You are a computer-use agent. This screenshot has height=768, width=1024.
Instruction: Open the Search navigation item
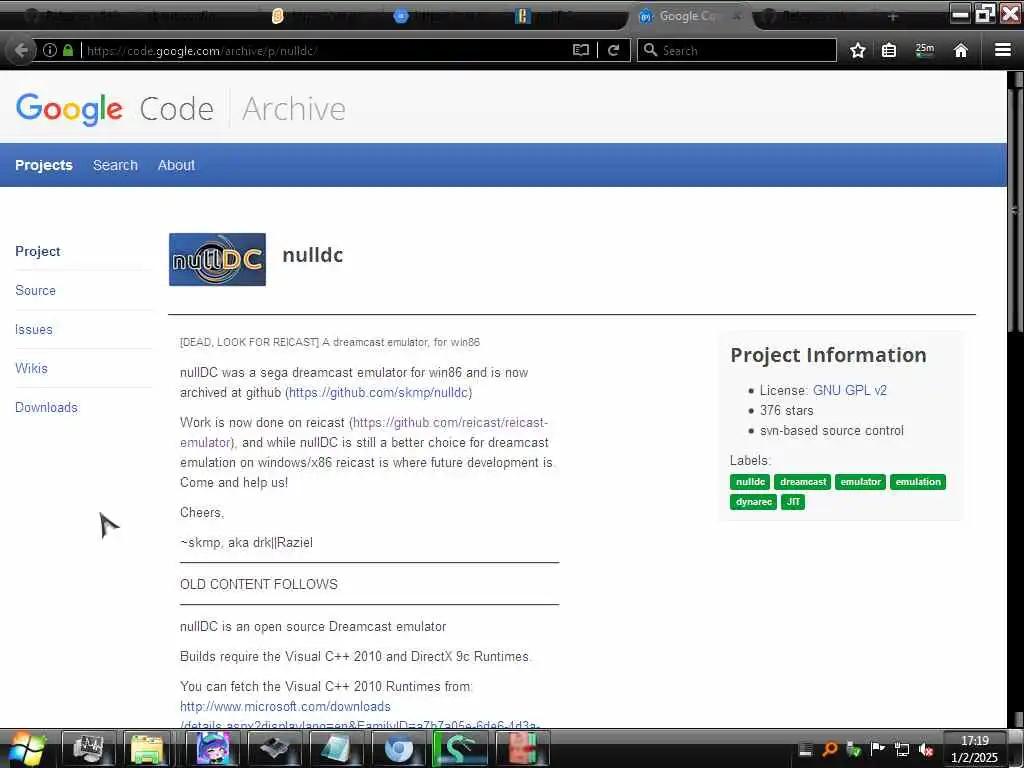click(115, 165)
